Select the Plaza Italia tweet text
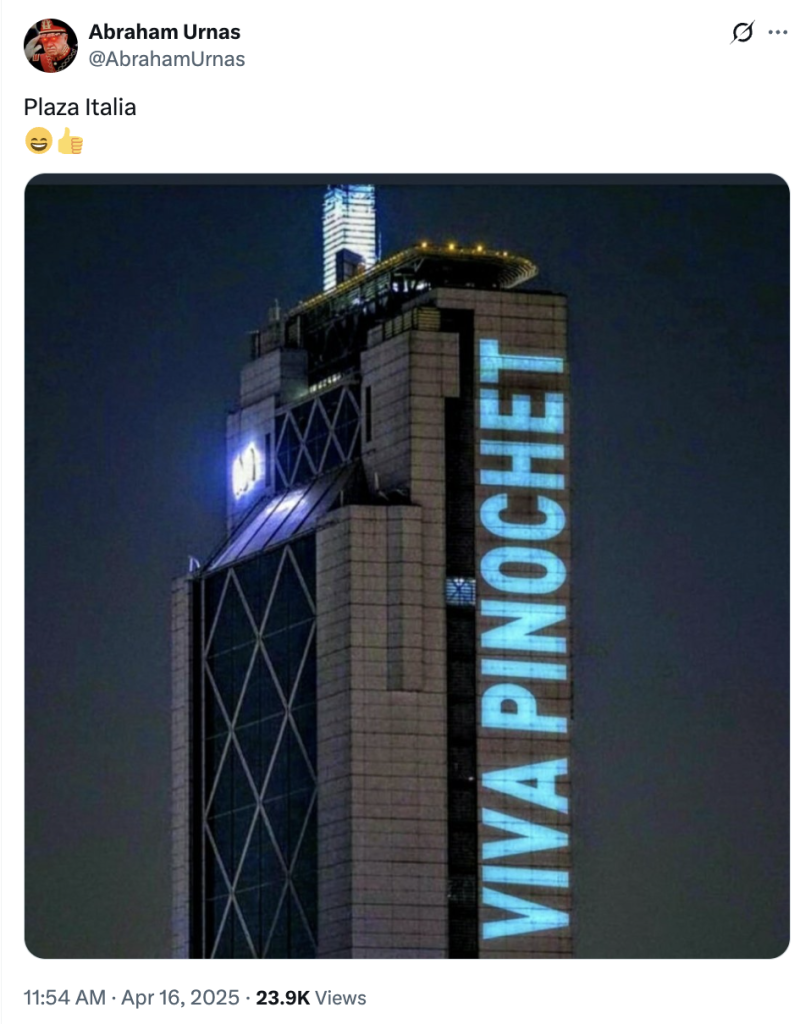811x1024 pixels. point(80,107)
